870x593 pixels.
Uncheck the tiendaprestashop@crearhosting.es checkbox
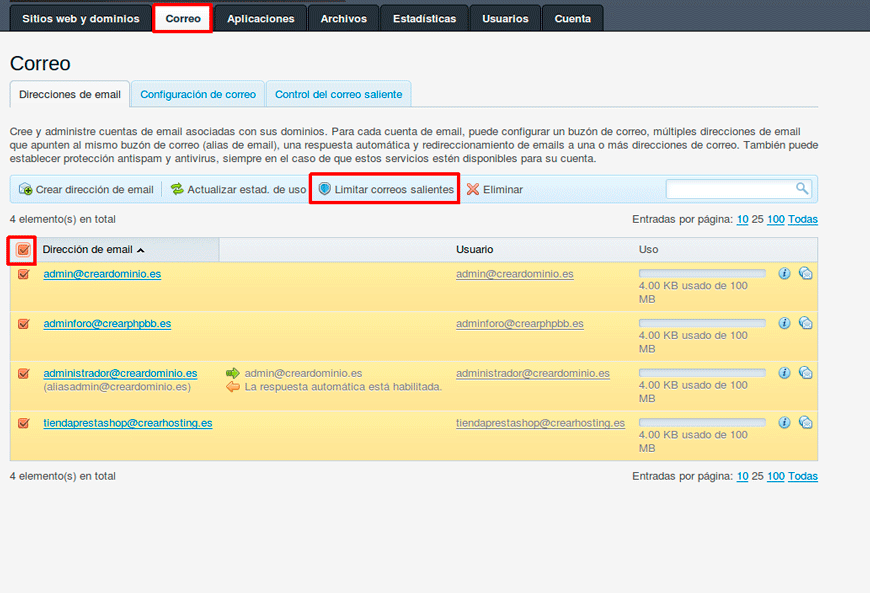click(x=23, y=423)
